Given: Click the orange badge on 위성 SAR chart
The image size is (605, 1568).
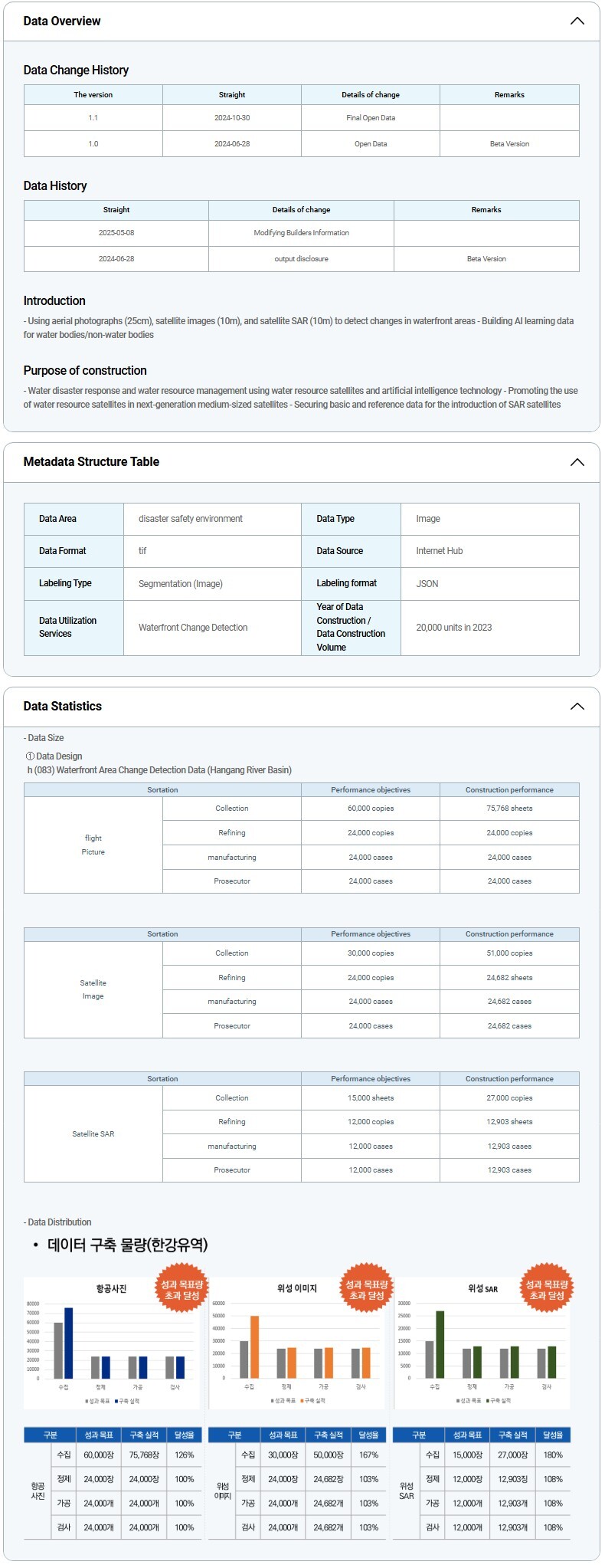Looking at the screenshot, I should pyautogui.click(x=546, y=1290).
